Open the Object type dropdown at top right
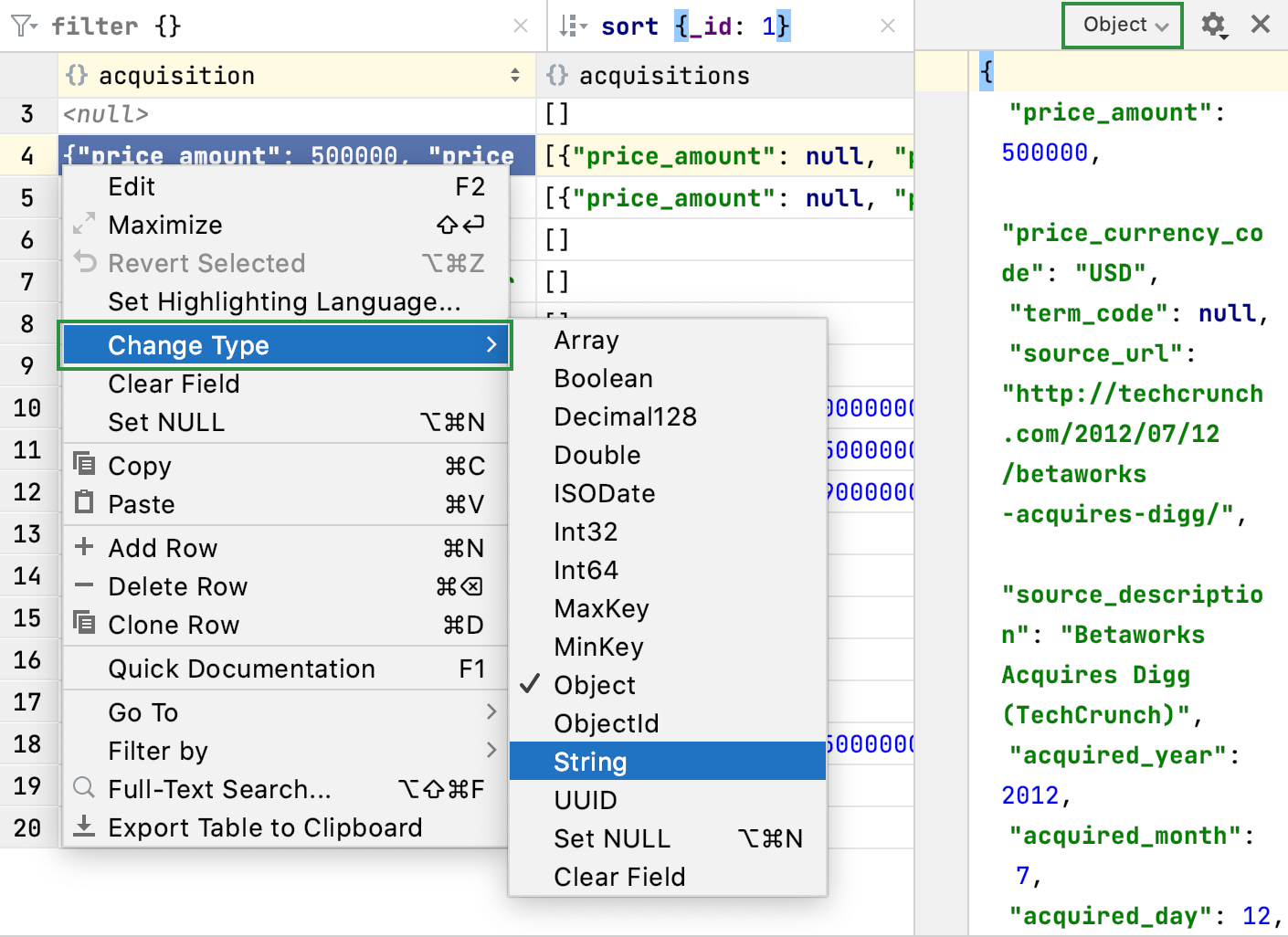Image resolution: width=1288 pixels, height=937 pixels. (1122, 26)
